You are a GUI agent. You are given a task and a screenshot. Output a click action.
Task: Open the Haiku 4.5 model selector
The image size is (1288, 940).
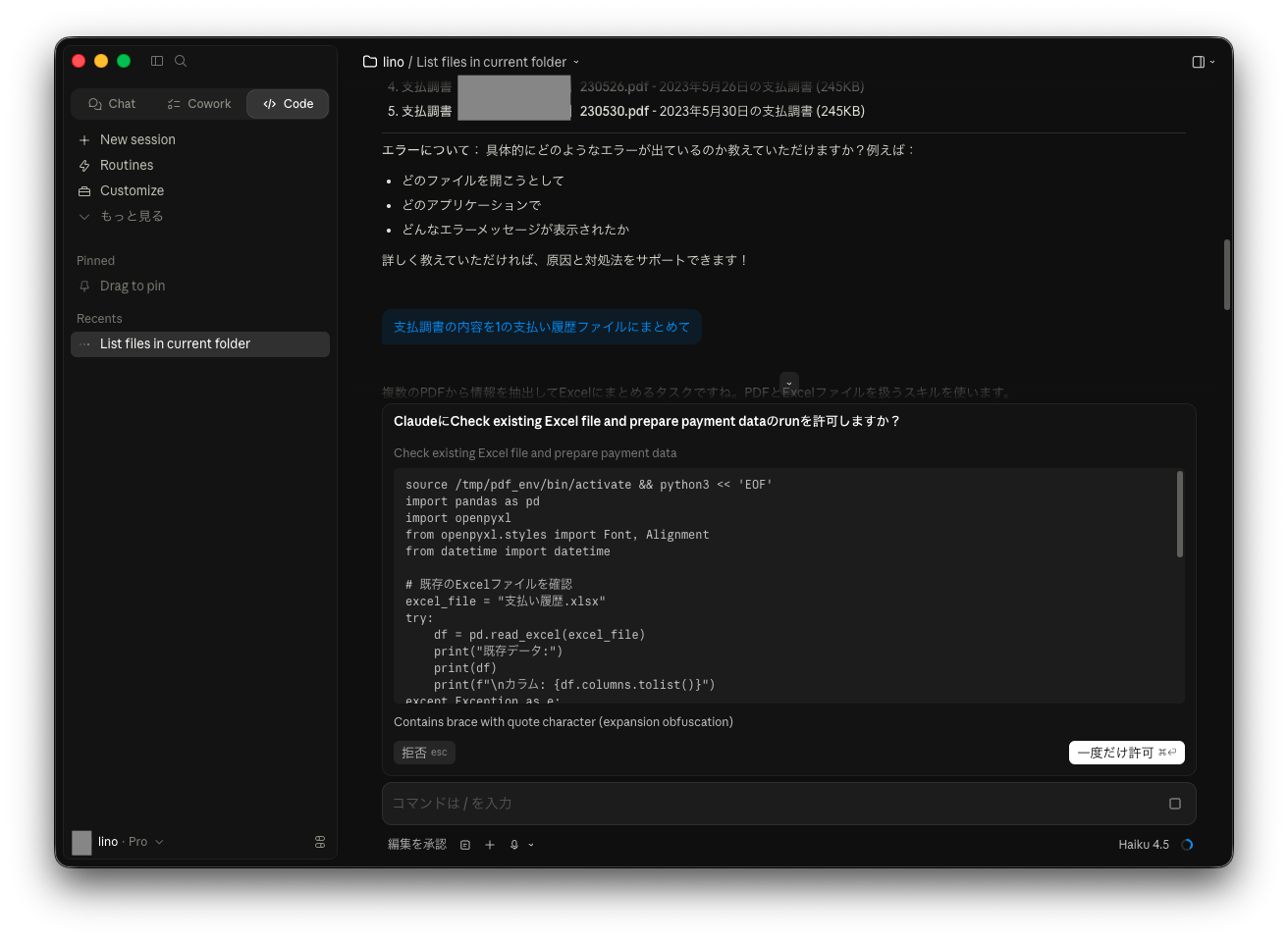coord(1144,845)
